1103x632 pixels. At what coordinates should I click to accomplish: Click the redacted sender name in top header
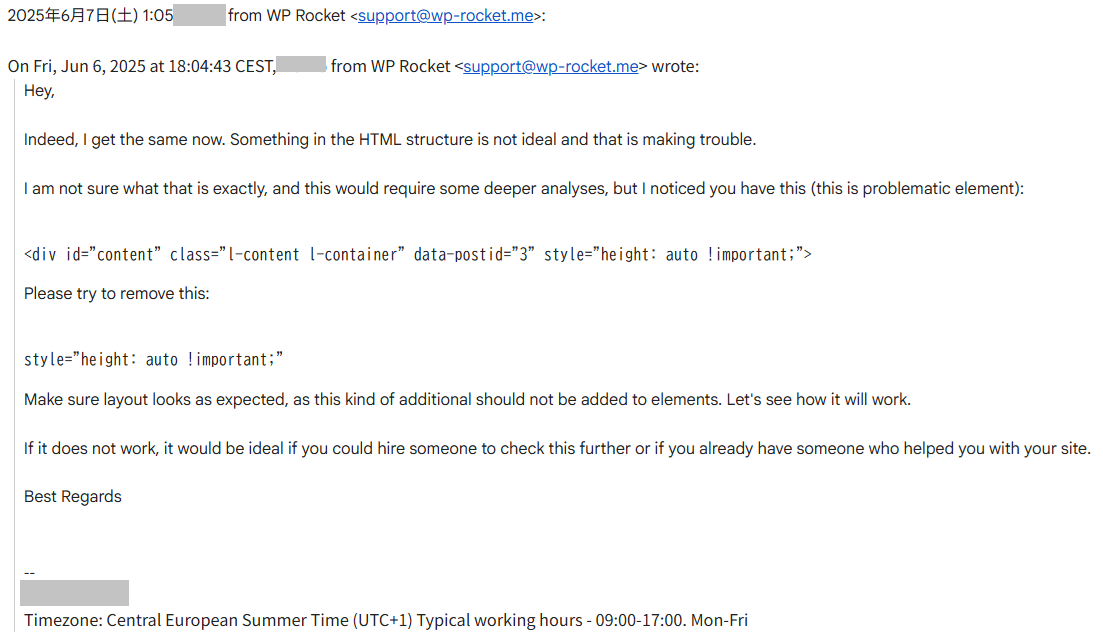tap(199, 15)
